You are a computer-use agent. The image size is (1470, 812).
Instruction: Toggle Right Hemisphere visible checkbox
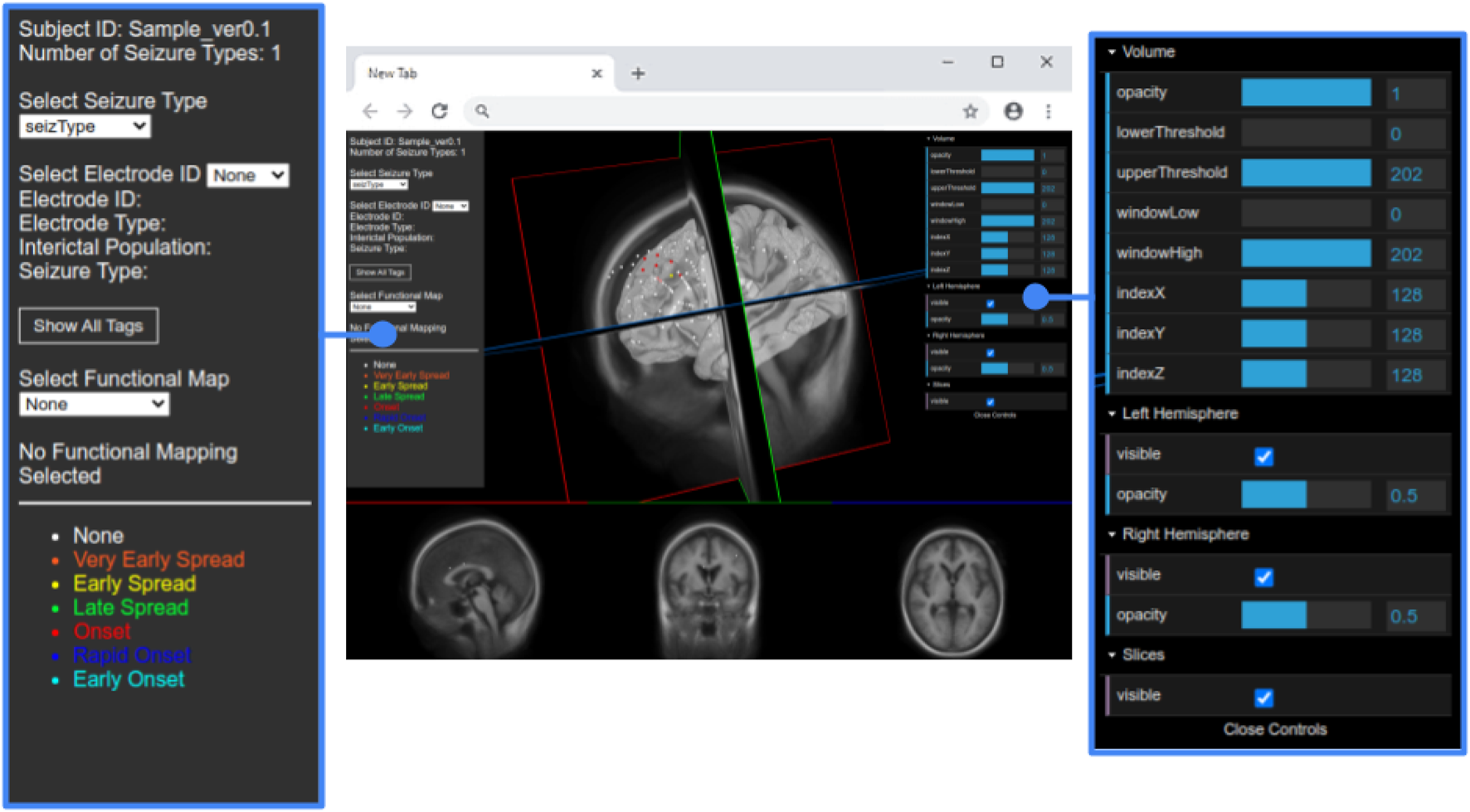click(1263, 576)
